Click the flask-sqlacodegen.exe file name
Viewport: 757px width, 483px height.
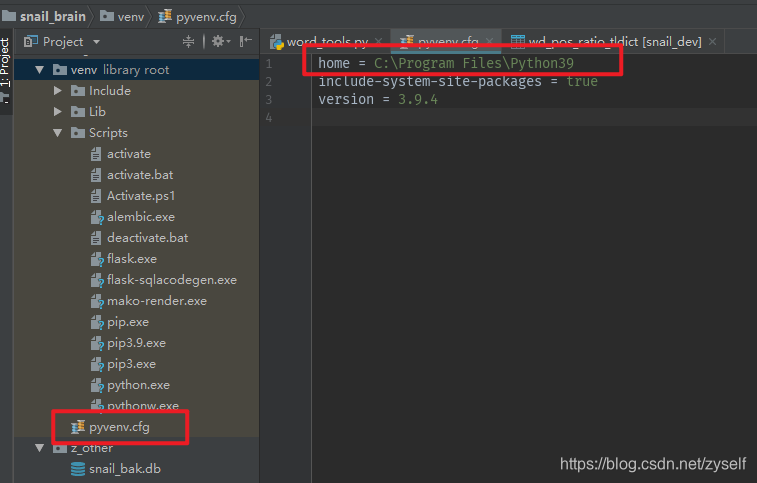172,280
